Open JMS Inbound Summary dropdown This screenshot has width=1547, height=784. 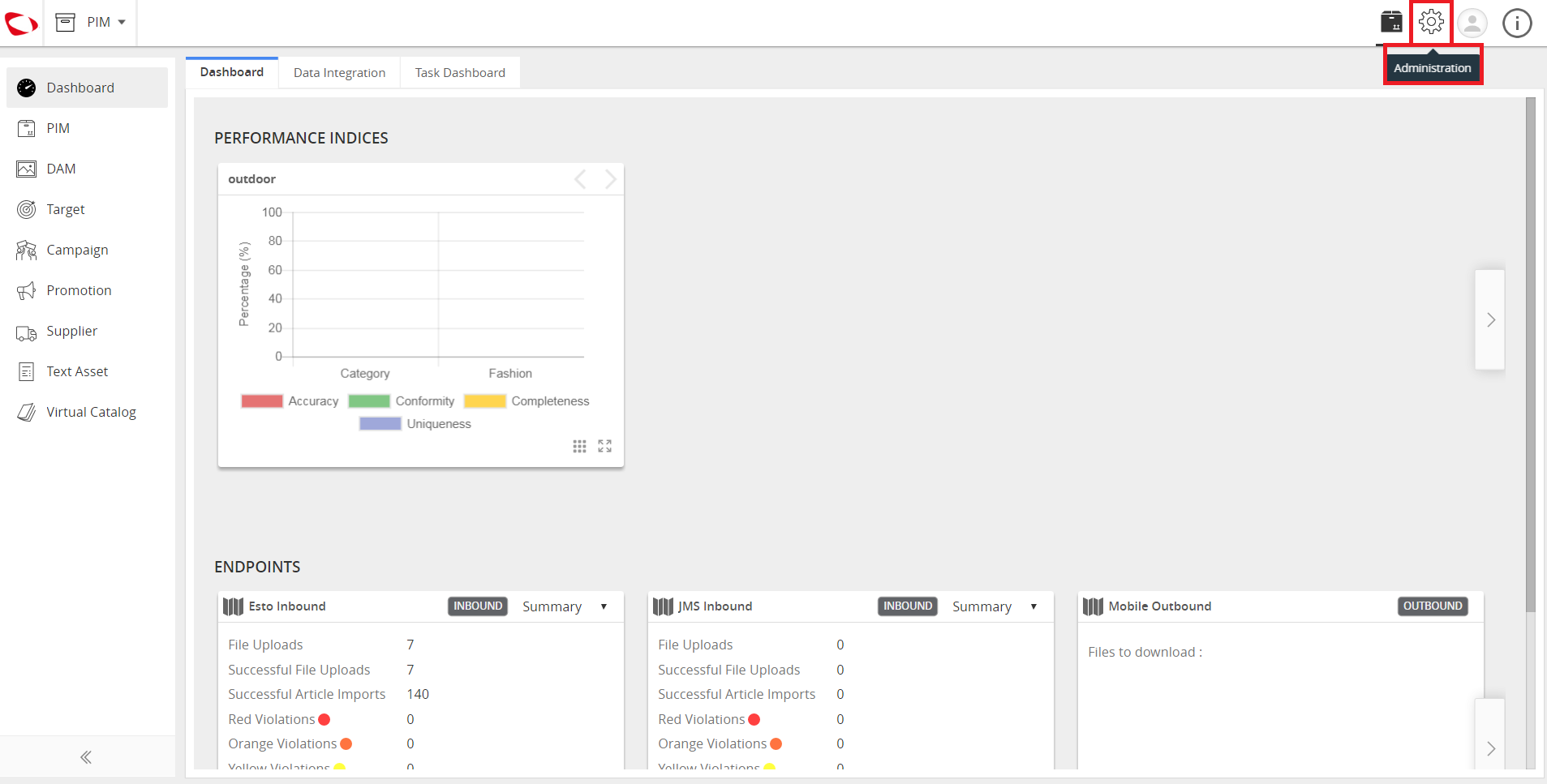click(995, 606)
